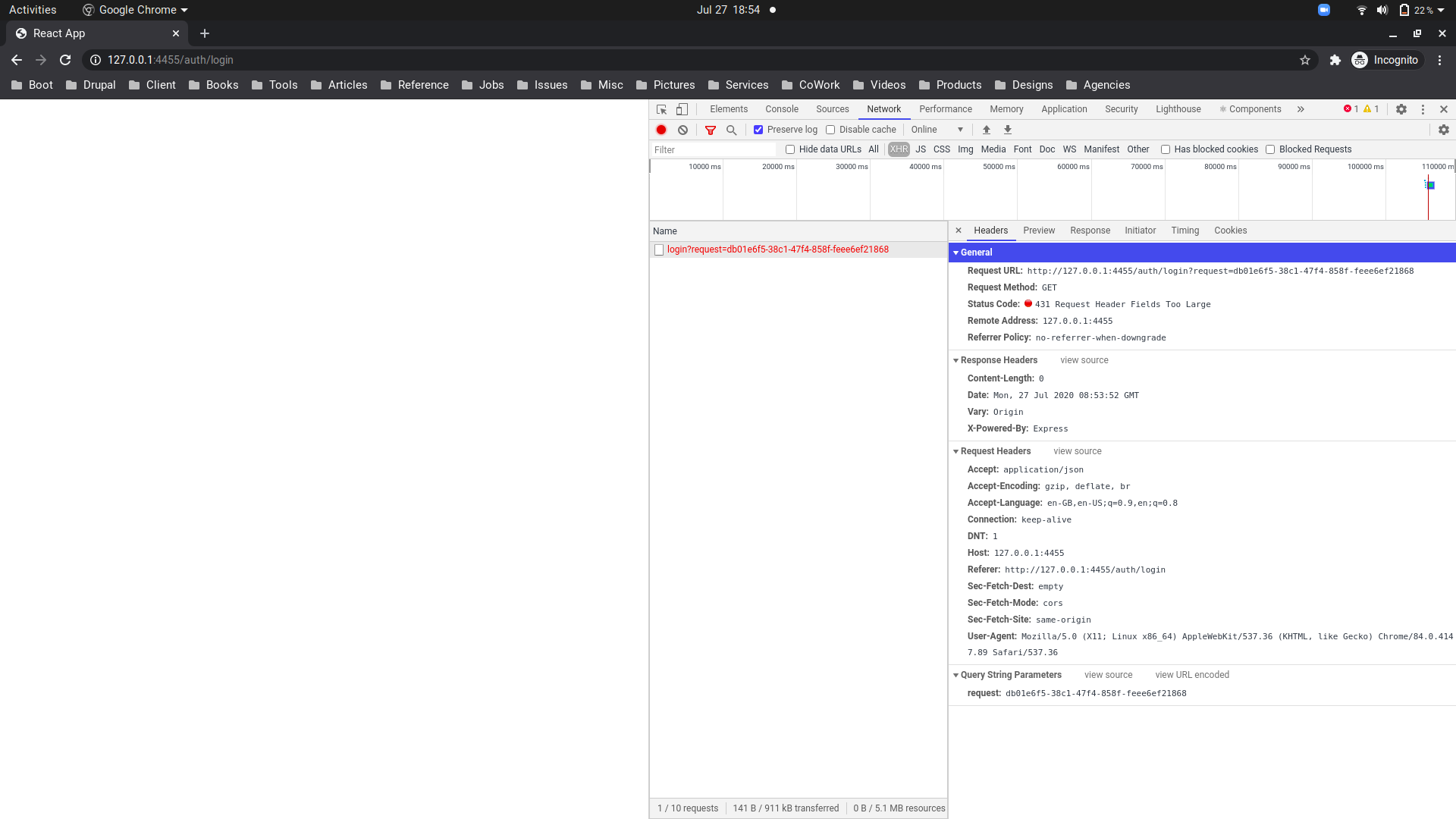Viewport: 1456px width, 819px height.
Task: Collapse the Query String Parameters section
Action: tap(955, 675)
